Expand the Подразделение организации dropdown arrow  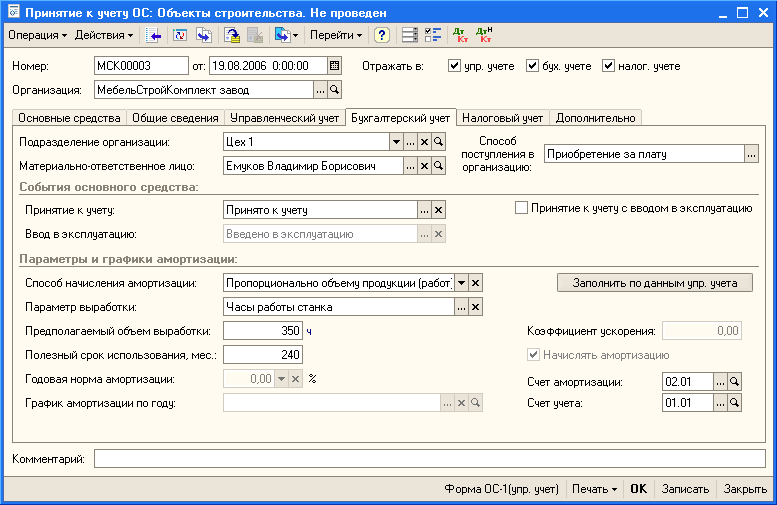(396, 142)
